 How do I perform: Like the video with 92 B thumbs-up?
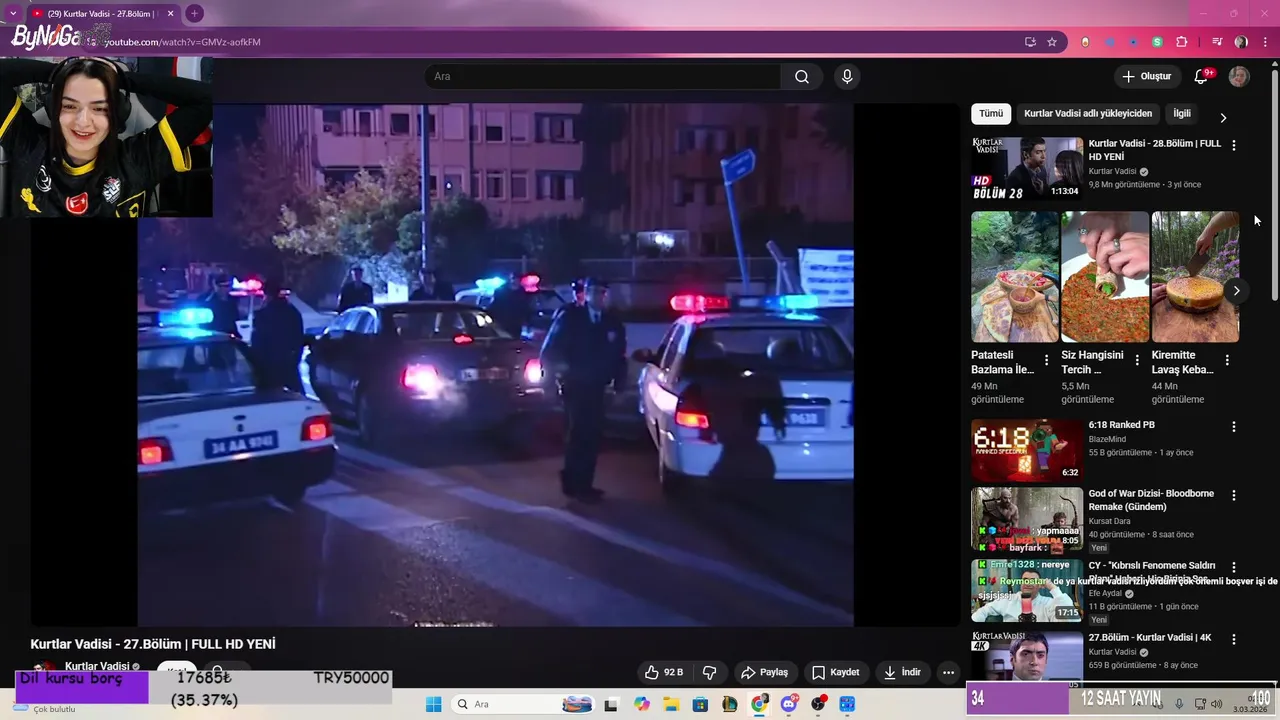pyautogui.click(x=664, y=672)
